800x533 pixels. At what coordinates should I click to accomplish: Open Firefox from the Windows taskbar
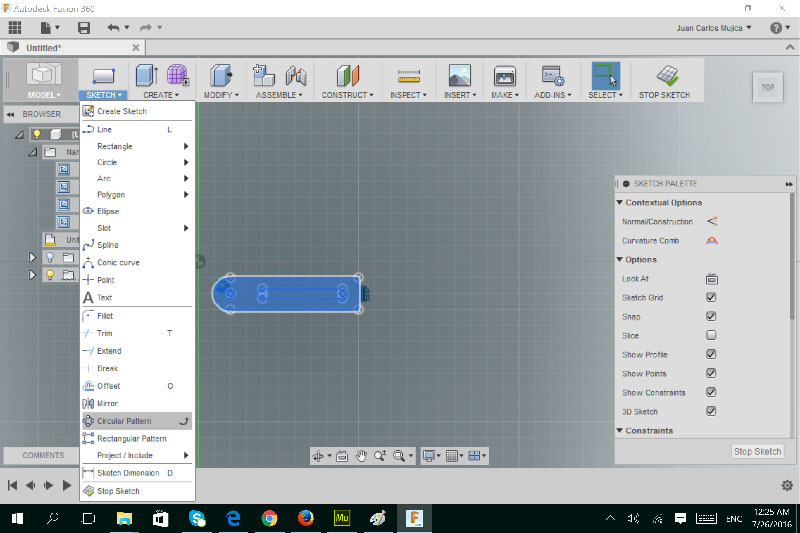(306, 519)
